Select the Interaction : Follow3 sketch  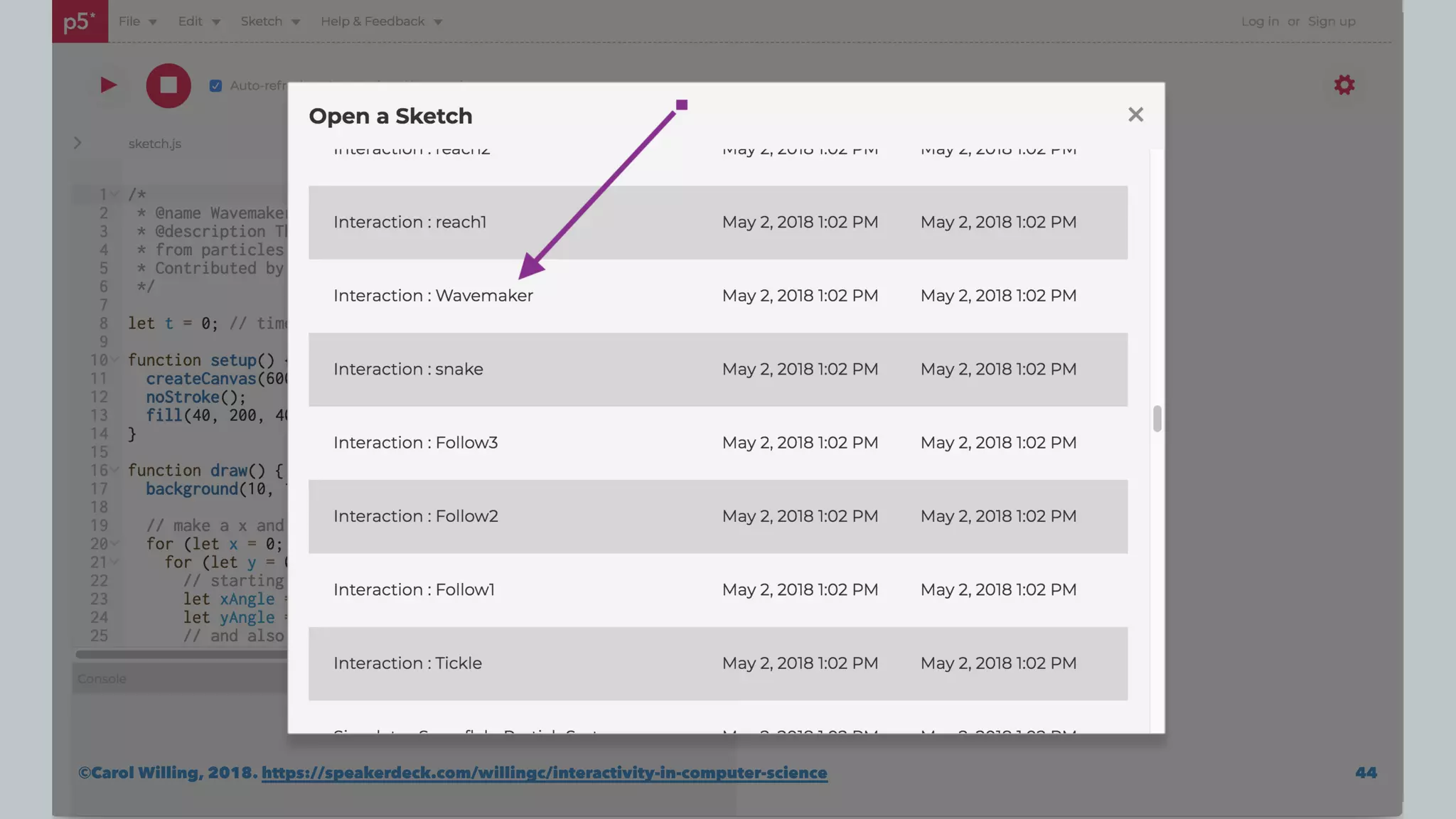point(415,442)
